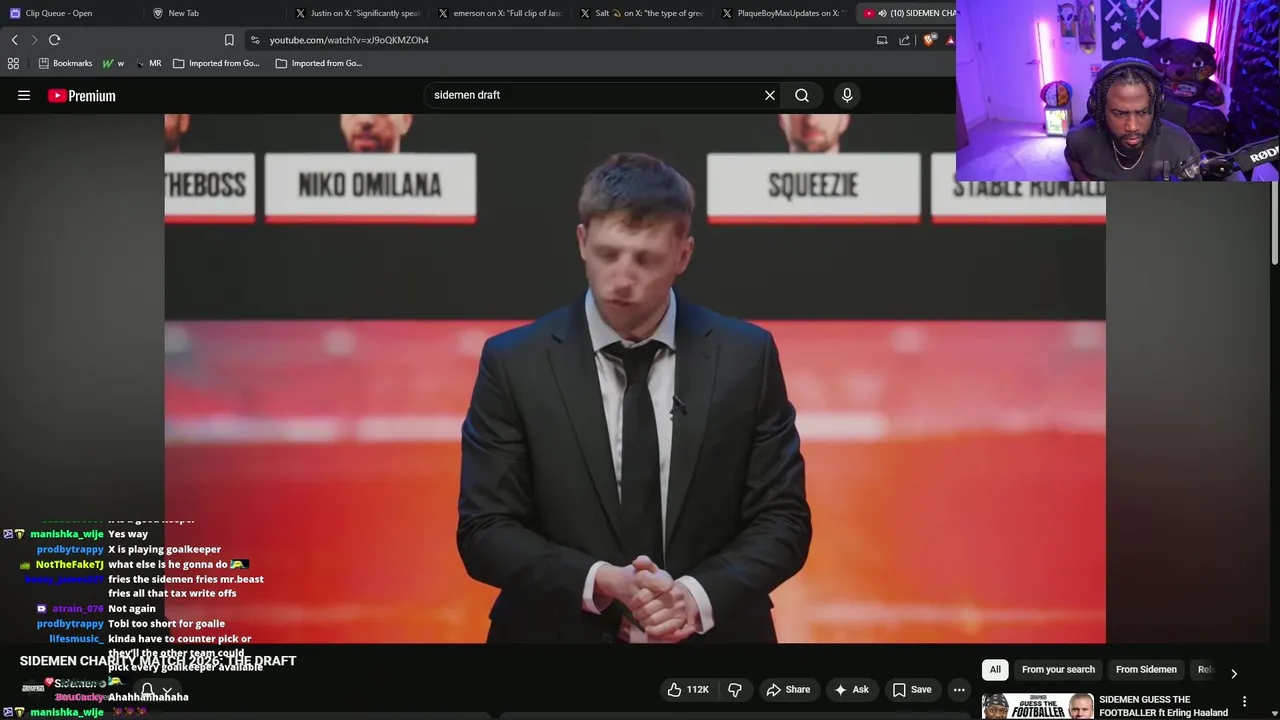The width and height of the screenshot is (1280, 720).
Task: Click chat username 'prodbytrappy' on goalkeeper message
Action: [x=70, y=549]
